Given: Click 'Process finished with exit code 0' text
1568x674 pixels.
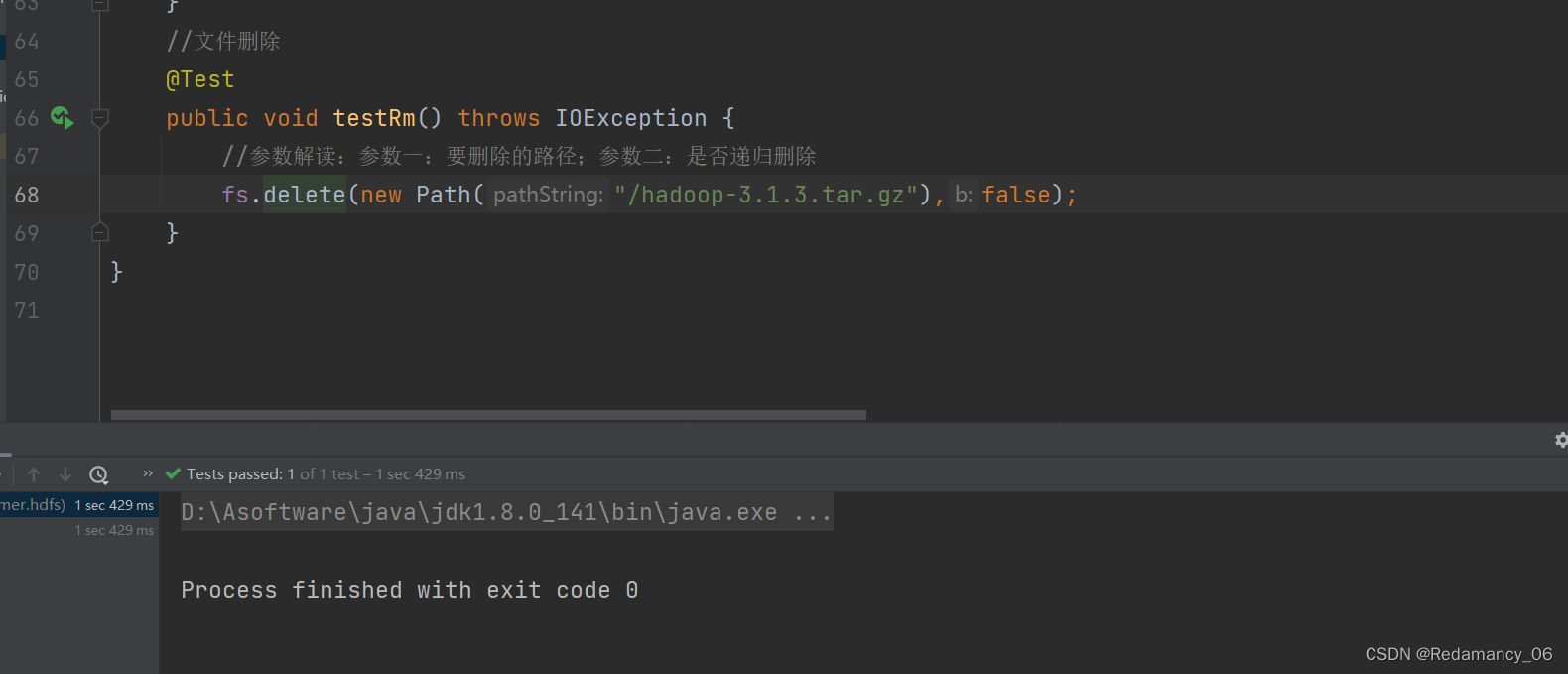Looking at the screenshot, I should [410, 590].
